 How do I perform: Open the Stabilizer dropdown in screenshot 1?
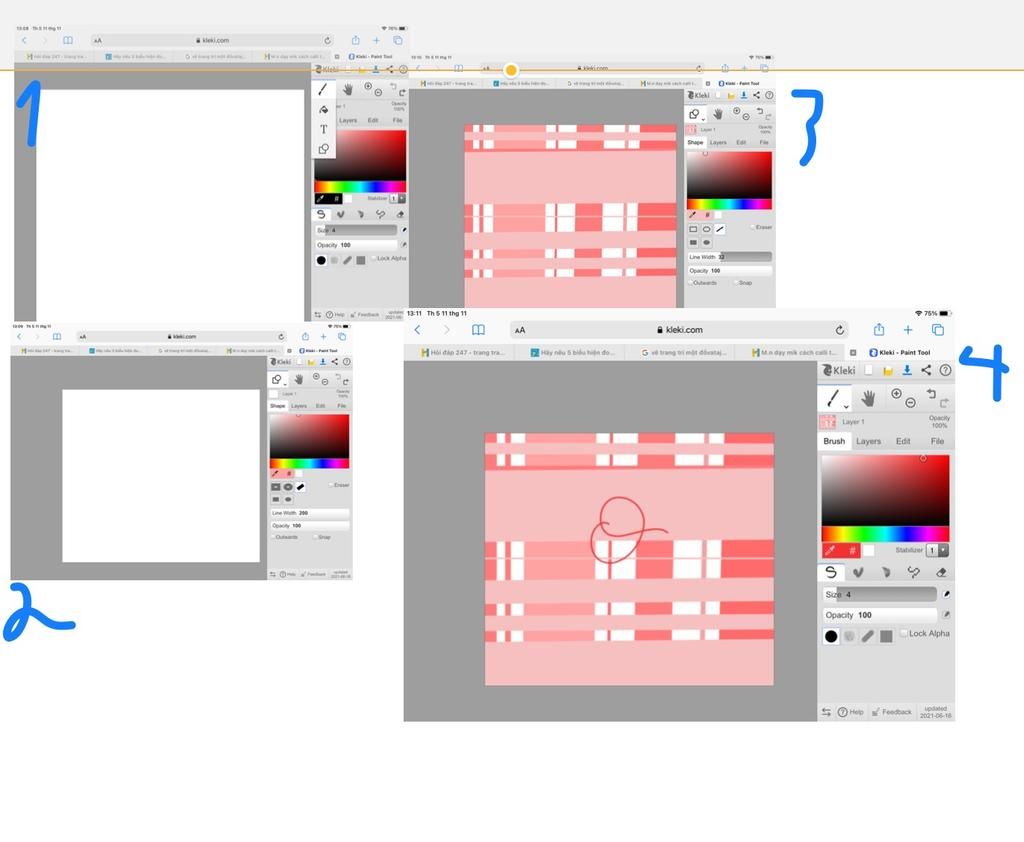pyautogui.click(x=398, y=198)
